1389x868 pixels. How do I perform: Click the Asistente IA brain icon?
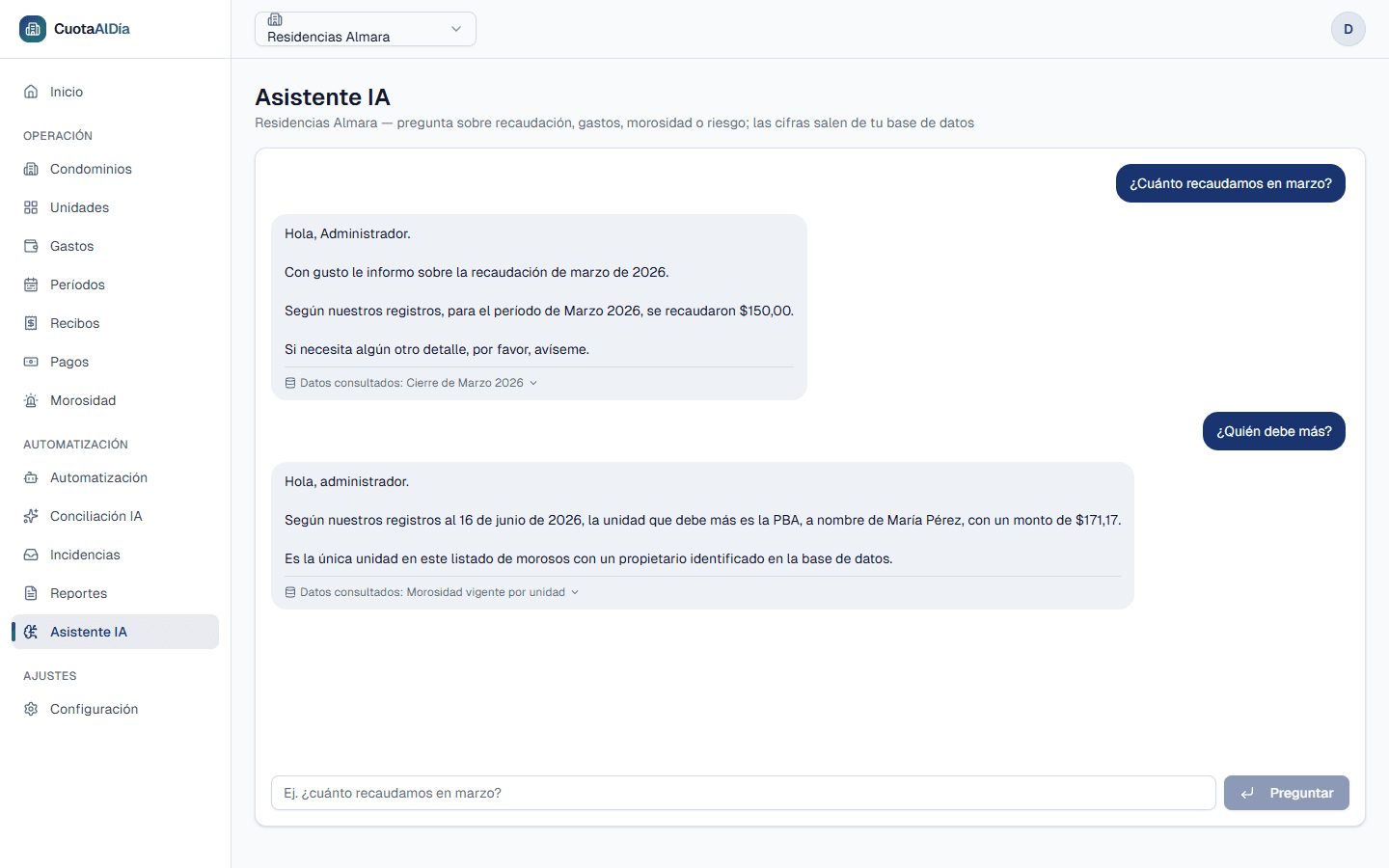(31, 632)
